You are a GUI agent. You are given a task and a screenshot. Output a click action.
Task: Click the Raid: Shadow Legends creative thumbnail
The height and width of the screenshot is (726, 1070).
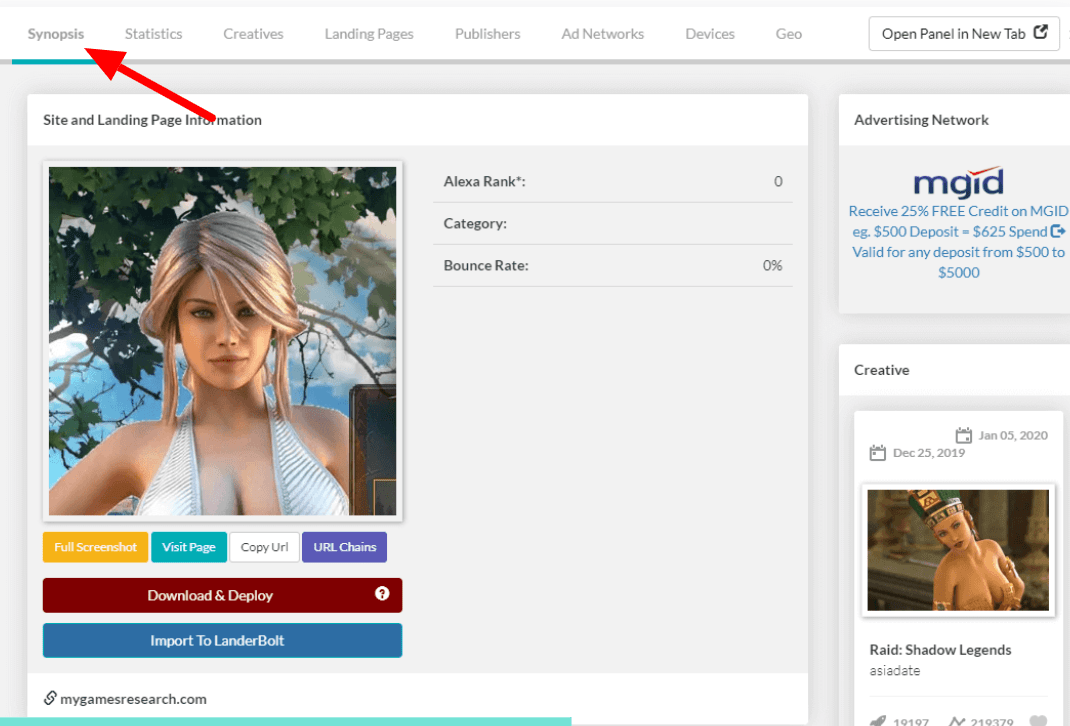click(x=958, y=550)
